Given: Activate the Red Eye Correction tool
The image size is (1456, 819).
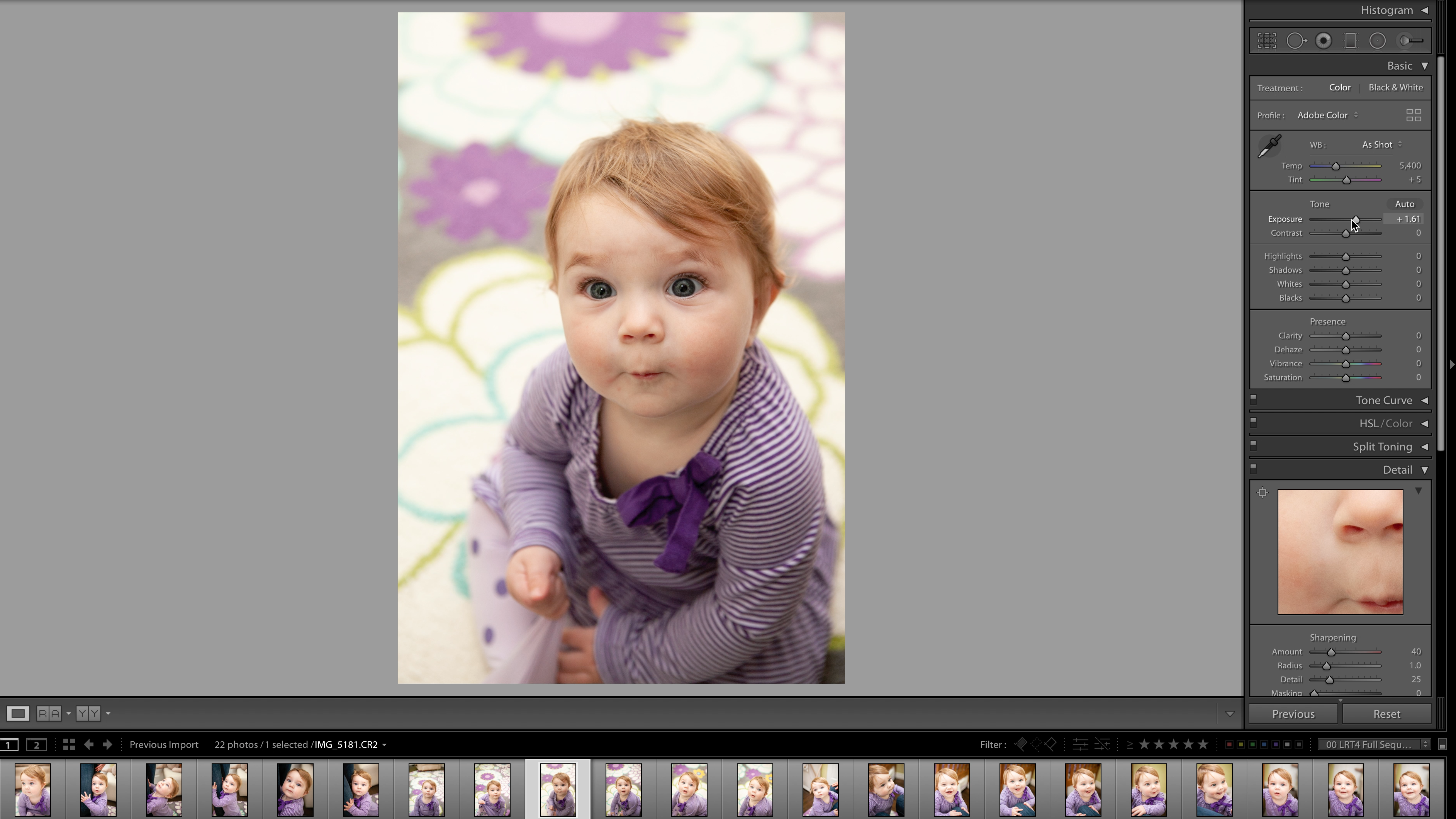Looking at the screenshot, I should pos(1324,40).
